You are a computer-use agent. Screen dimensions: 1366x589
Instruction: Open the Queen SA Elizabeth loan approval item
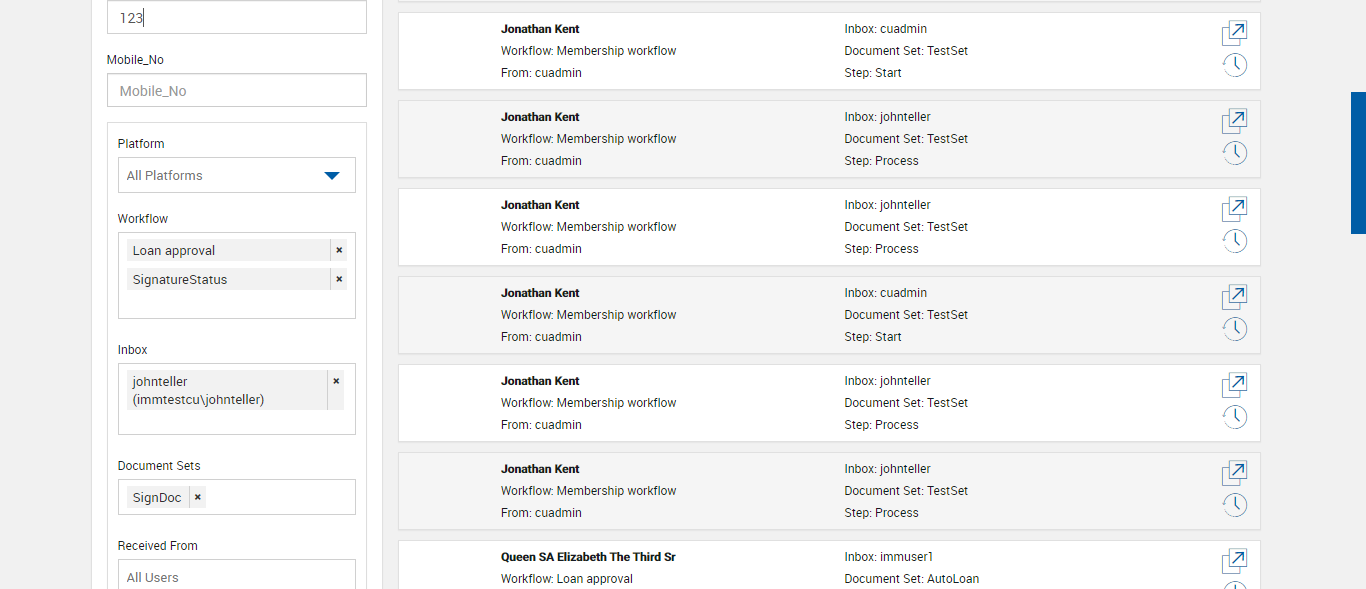[1234, 561]
